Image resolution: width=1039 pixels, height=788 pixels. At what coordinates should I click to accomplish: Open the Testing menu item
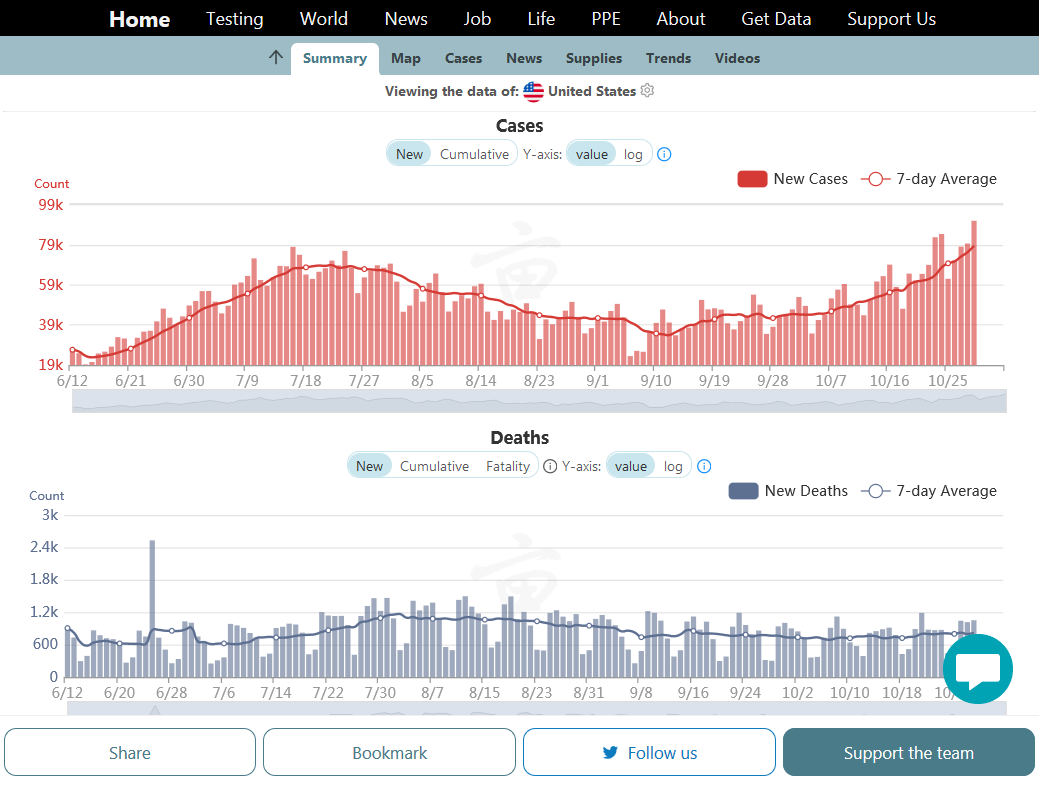click(235, 19)
